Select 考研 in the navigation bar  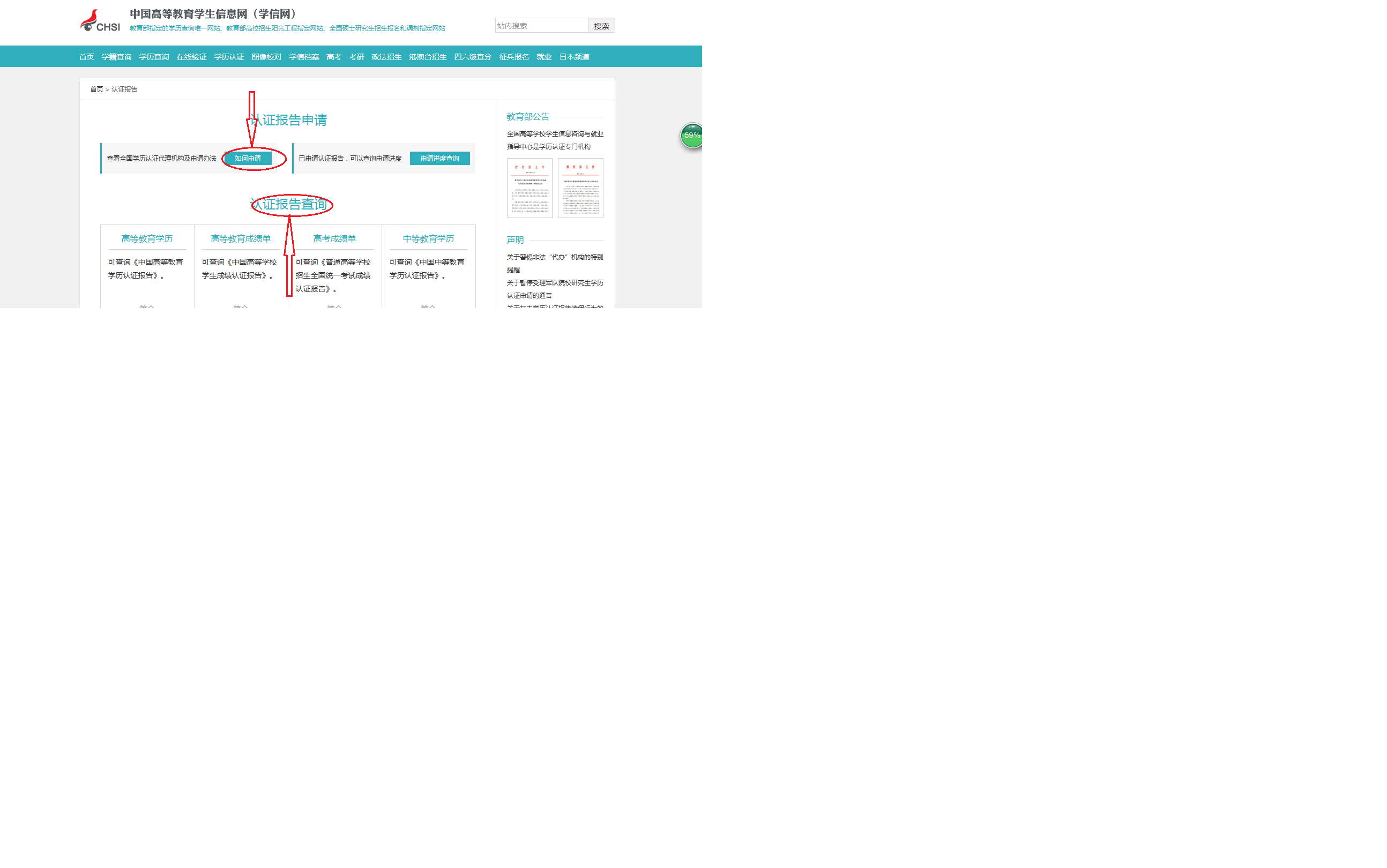point(356,57)
